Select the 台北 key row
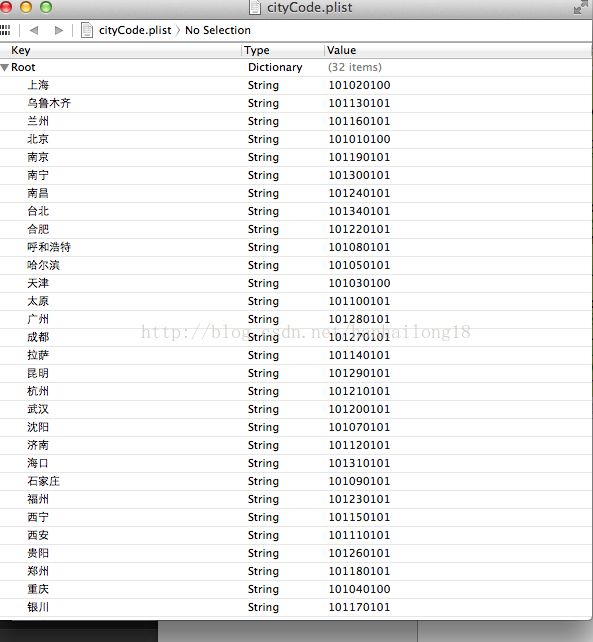 [x=38, y=211]
